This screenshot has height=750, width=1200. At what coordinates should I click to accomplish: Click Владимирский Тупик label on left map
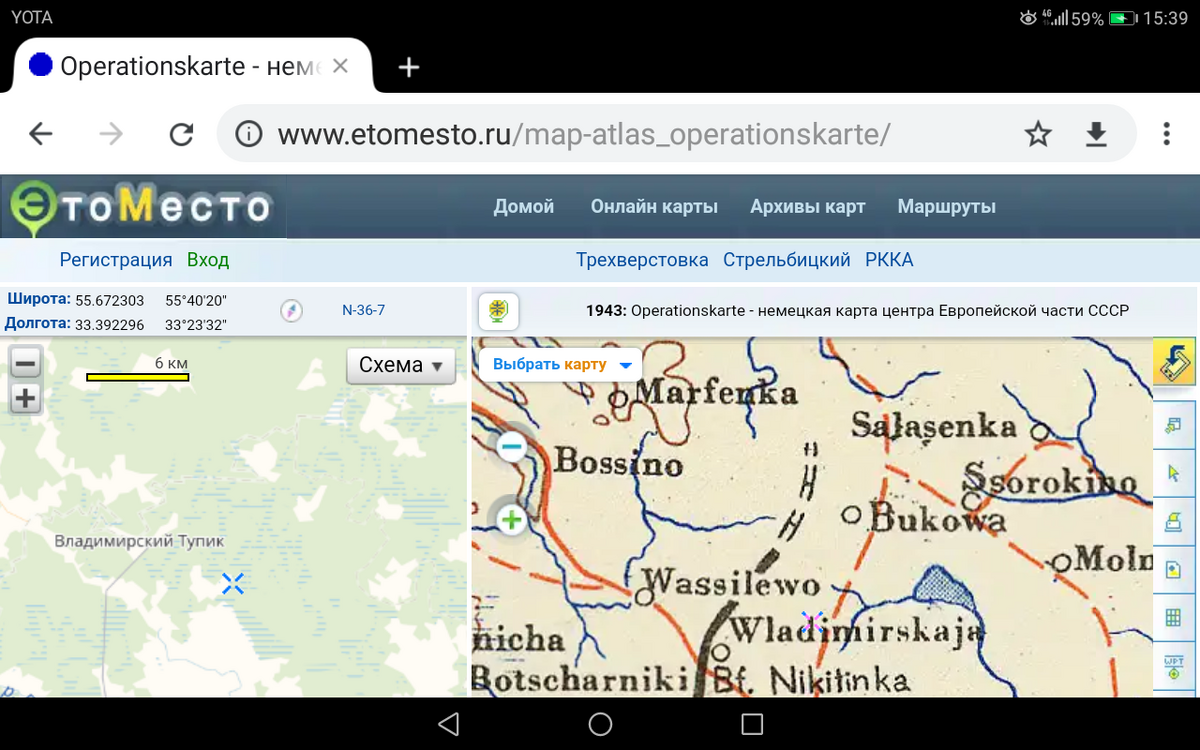(x=139, y=541)
